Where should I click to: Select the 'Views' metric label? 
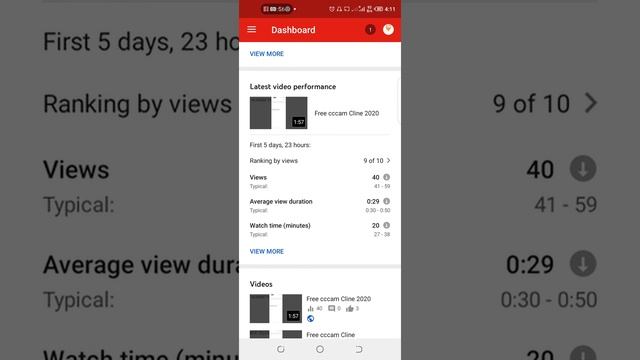click(x=258, y=178)
